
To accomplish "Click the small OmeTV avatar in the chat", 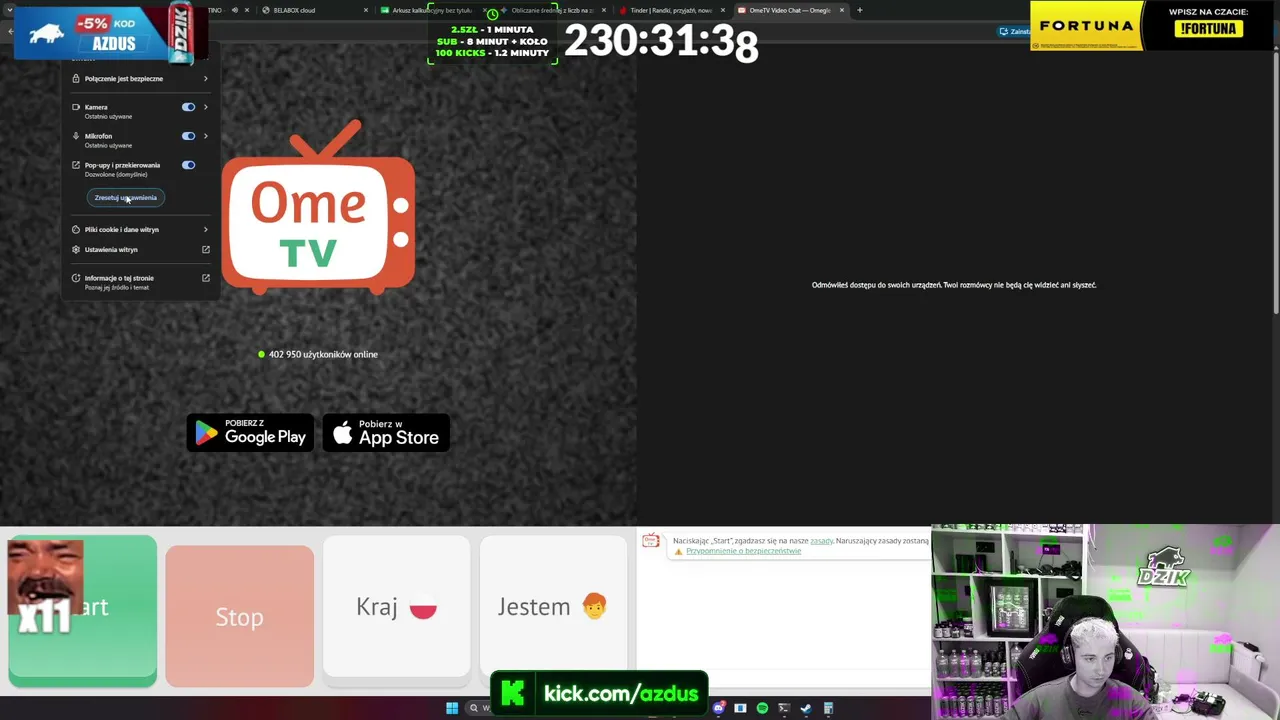I will tap(651, 541).
